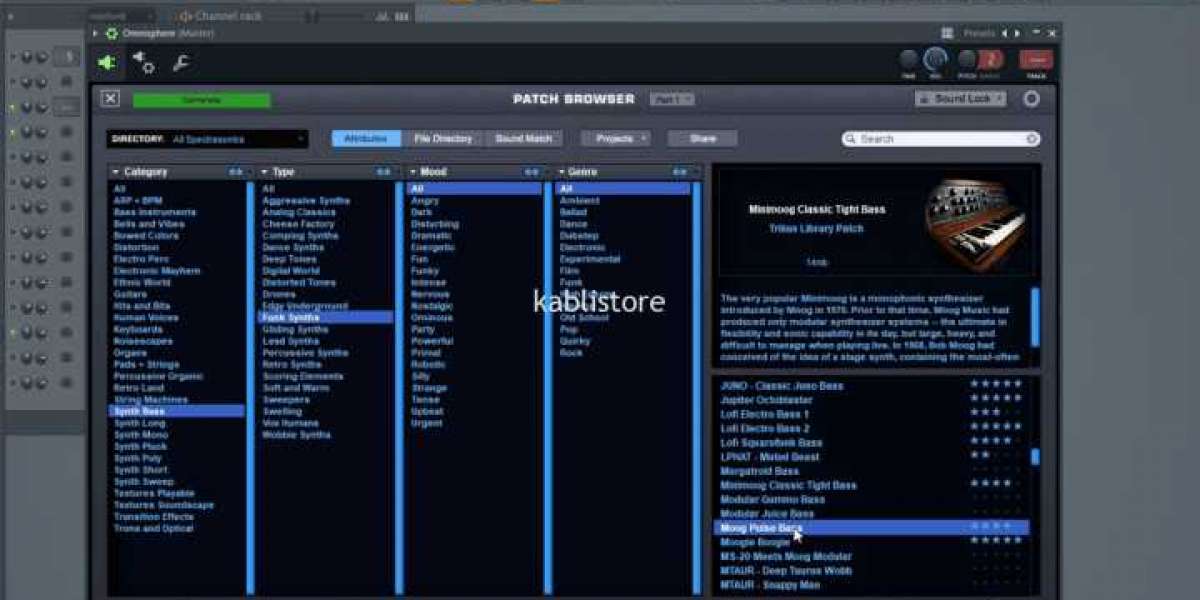The width and height of the screenshot is (1200, 600).
Task: Click the wrench icon in Omnisphere toolbar
Action: (x=181, y=63)
